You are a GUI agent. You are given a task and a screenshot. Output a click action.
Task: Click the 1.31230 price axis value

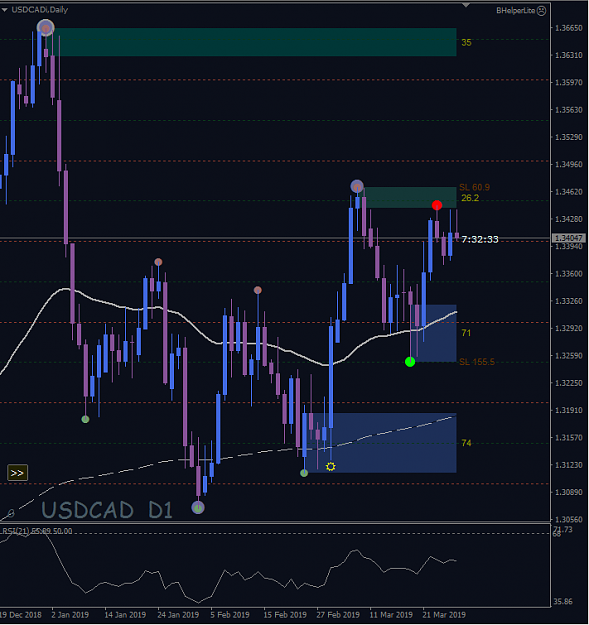(x=569, y=465)
